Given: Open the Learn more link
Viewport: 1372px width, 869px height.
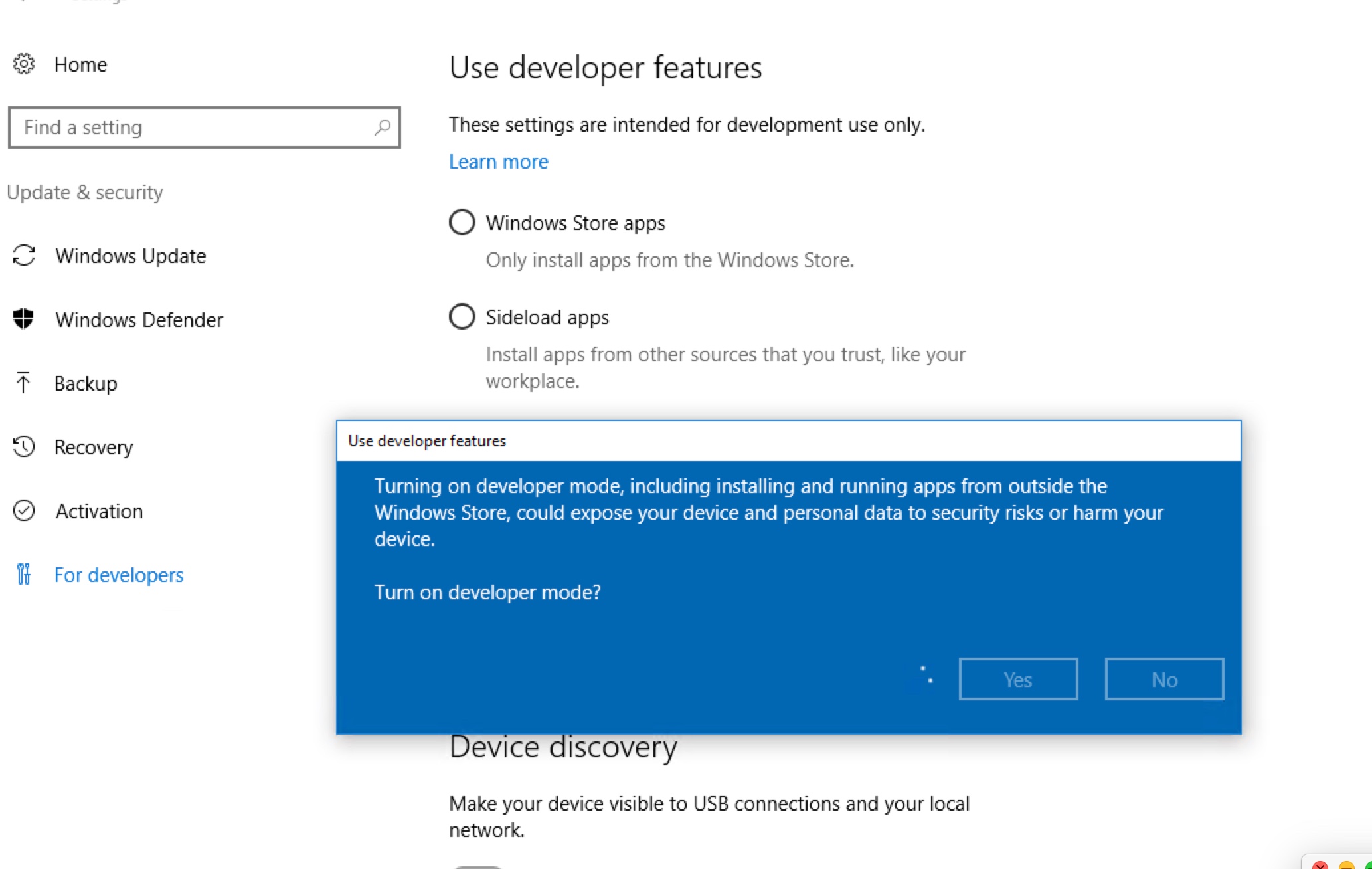Looking at the screenshot, I should coord(498,161).
